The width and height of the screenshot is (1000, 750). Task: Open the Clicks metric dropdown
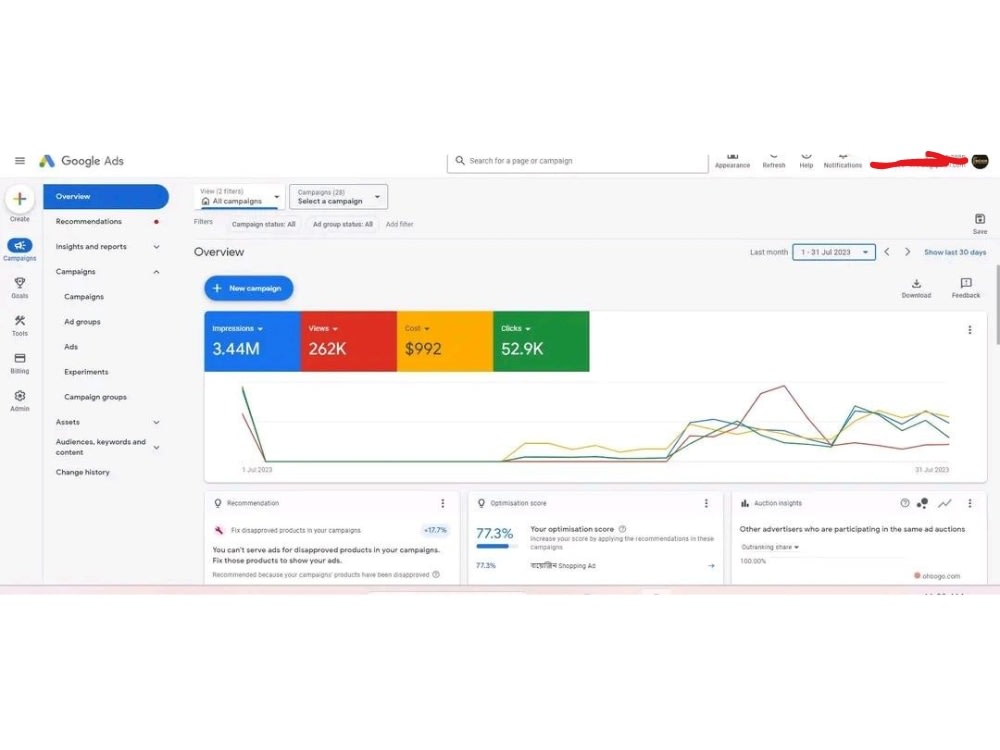(x=515, y=328)
